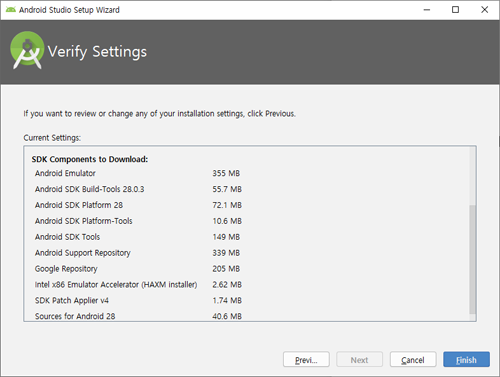The width and height of the screenshot is (500, 377).
Task: Select Sources for Android 28 entry
Action: 75,316
